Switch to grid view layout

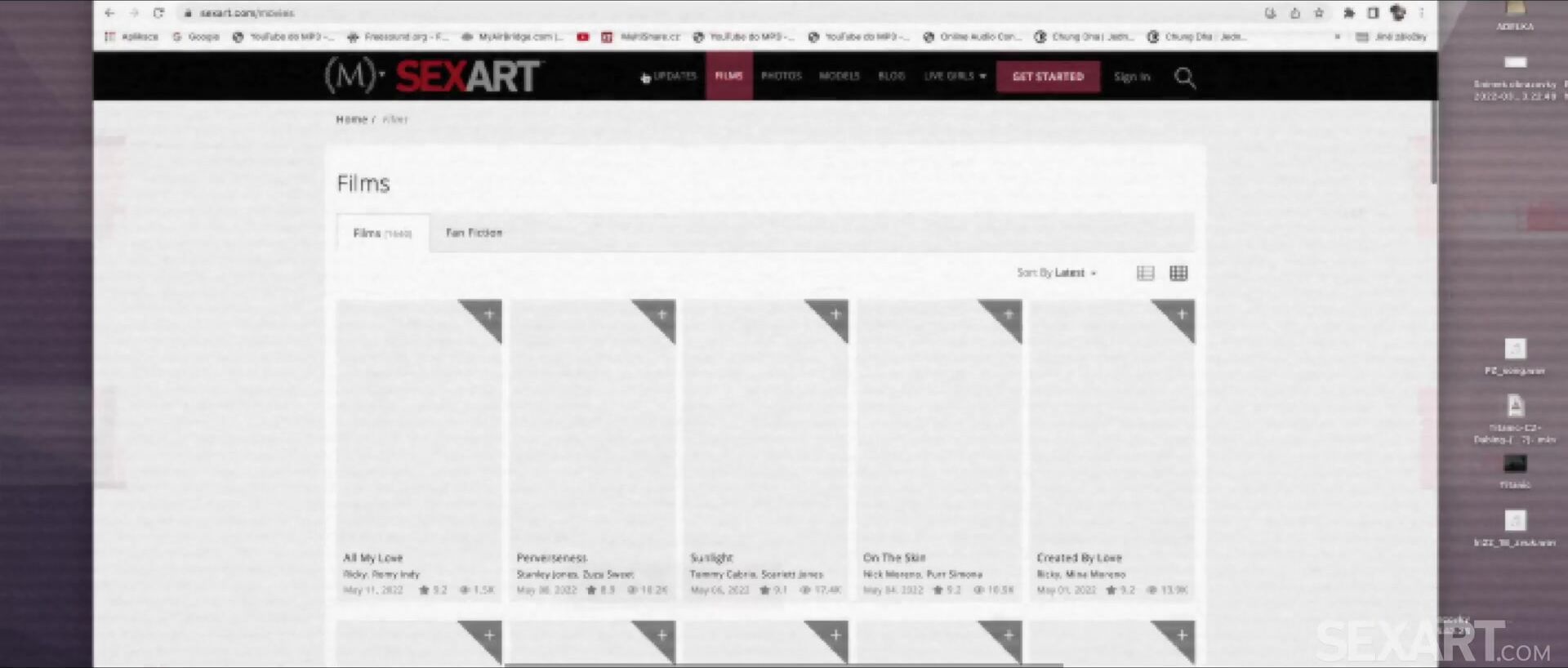1178,274
